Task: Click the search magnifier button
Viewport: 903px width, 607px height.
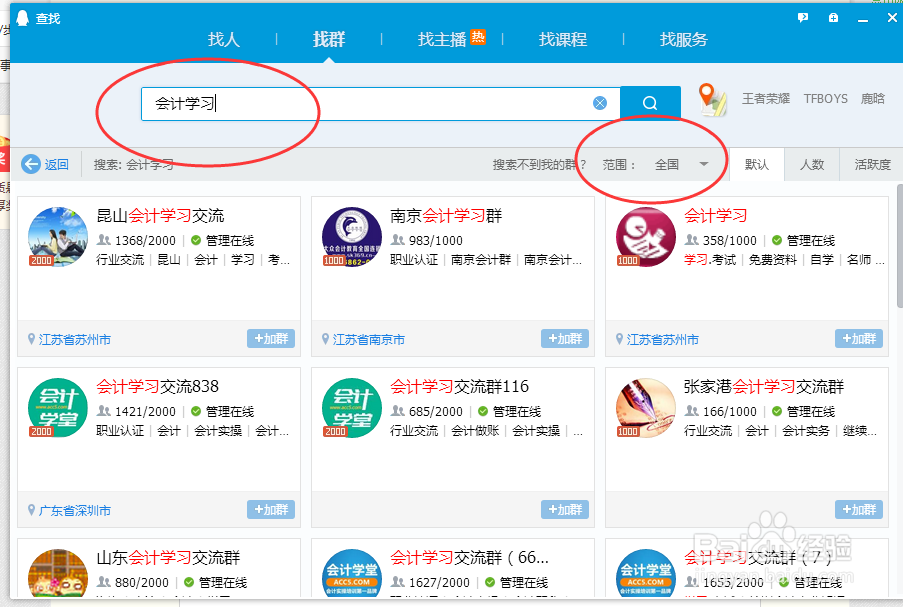Action: 650,103
